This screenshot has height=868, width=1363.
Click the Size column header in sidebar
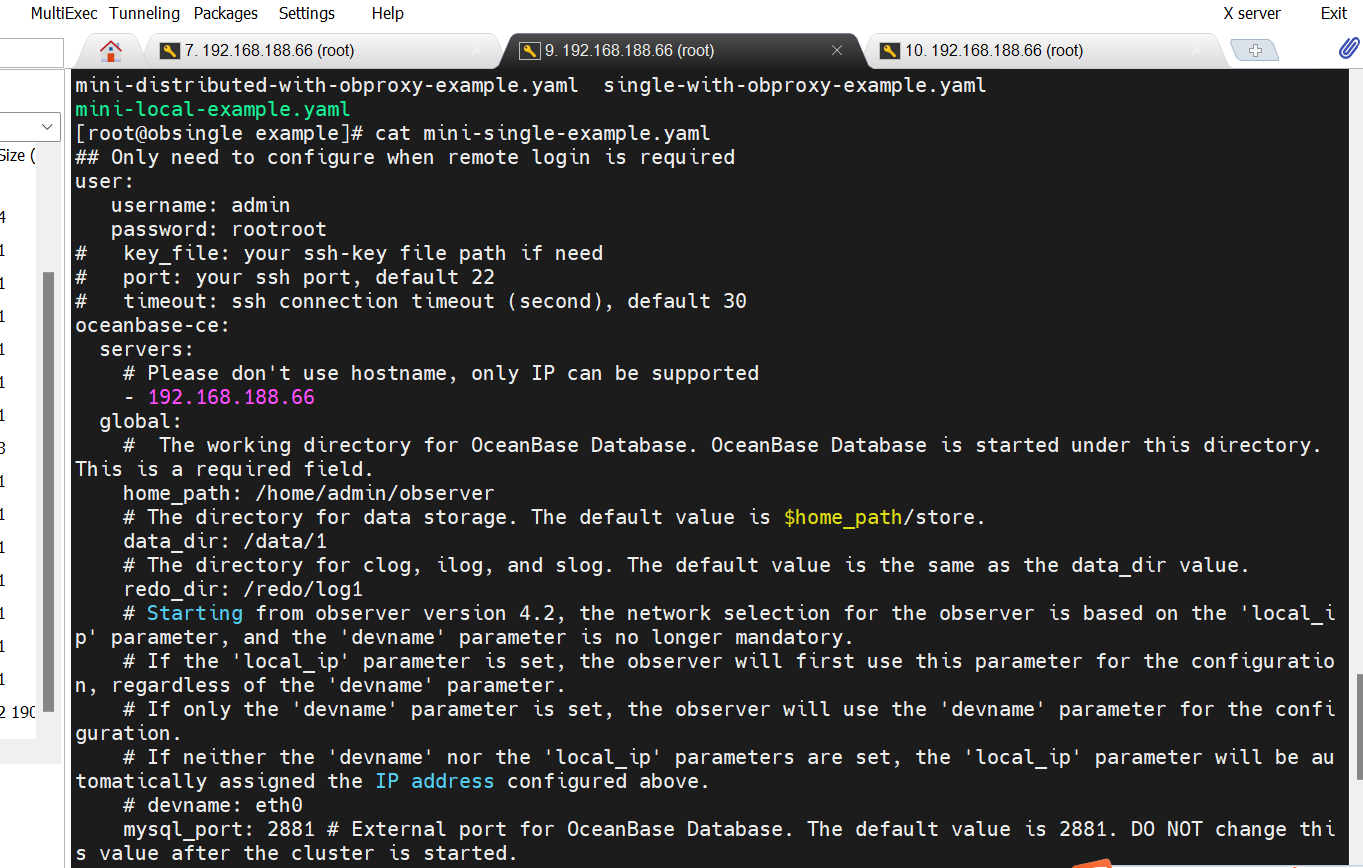point(18,155)
